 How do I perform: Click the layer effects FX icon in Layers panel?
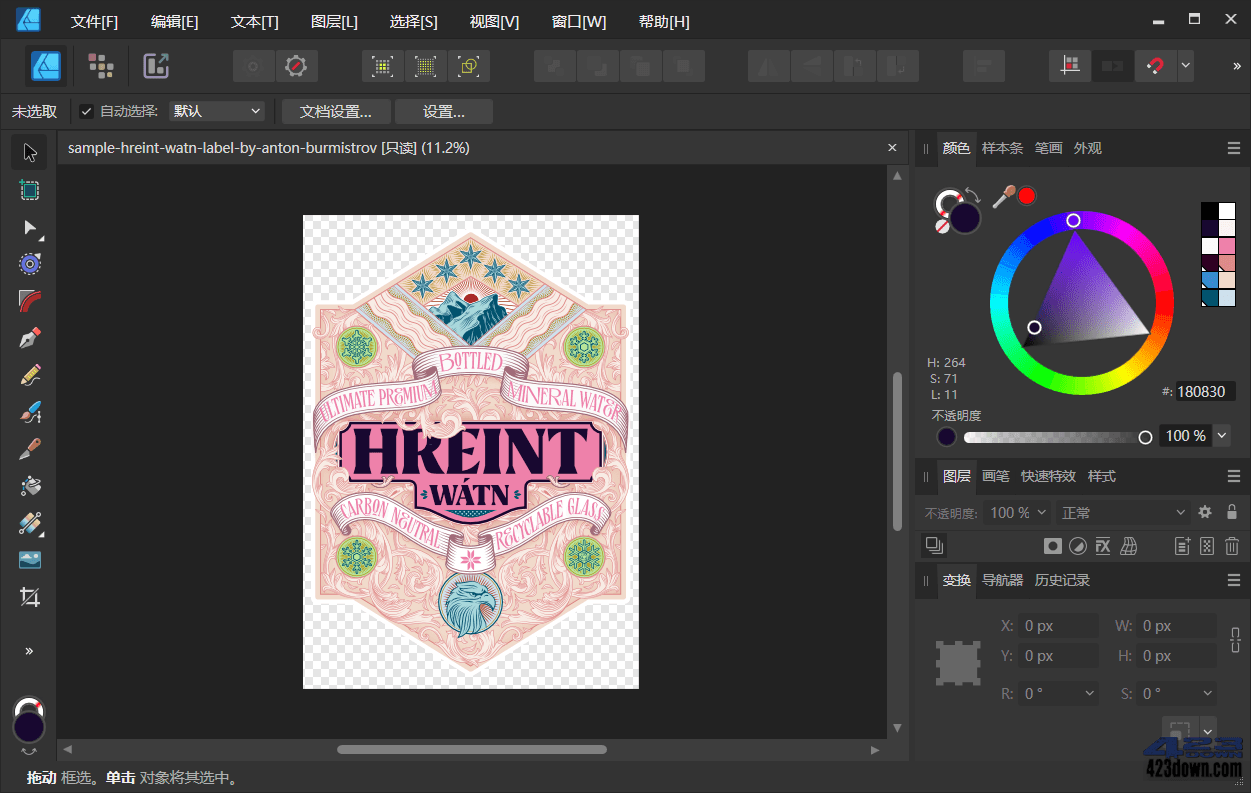pyautogui.click(x=1103, y=546)
